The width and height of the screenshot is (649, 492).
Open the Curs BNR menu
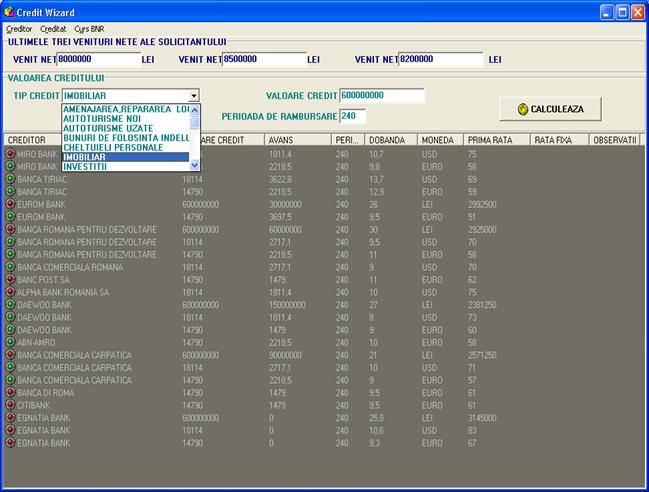[89, 29]
